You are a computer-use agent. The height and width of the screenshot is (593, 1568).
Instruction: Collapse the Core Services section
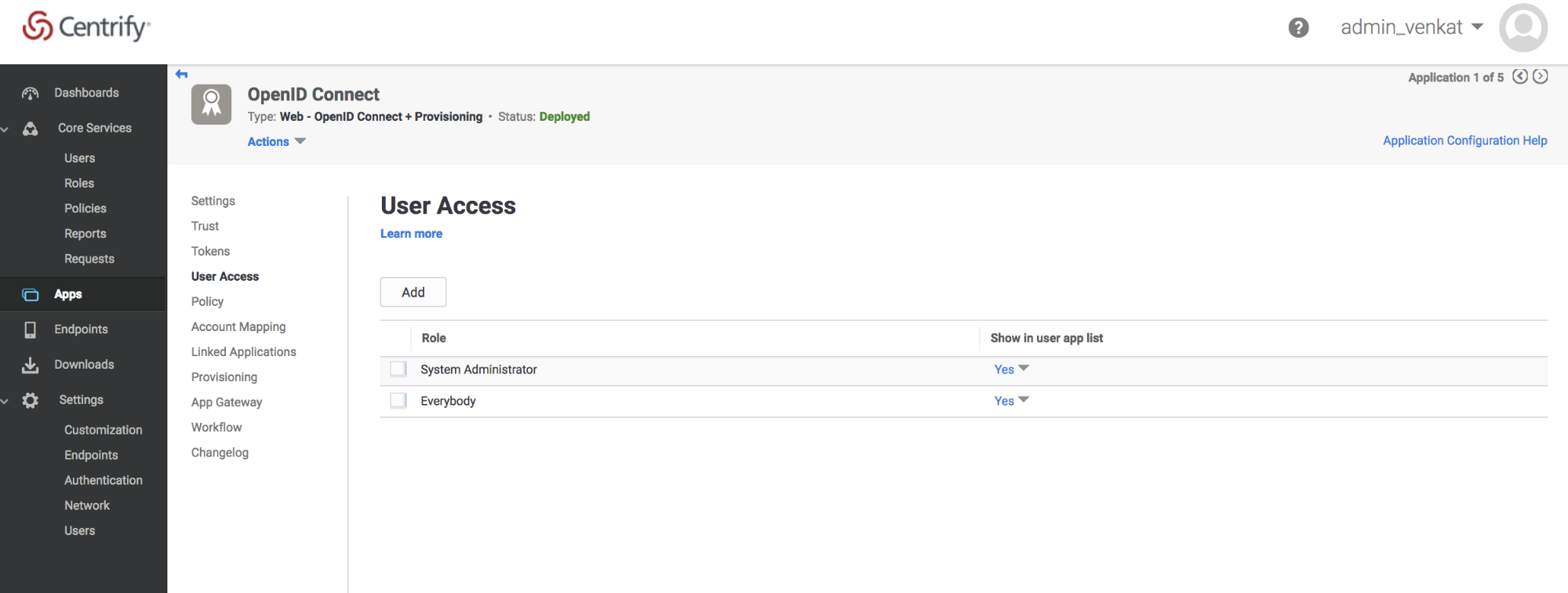5,129
